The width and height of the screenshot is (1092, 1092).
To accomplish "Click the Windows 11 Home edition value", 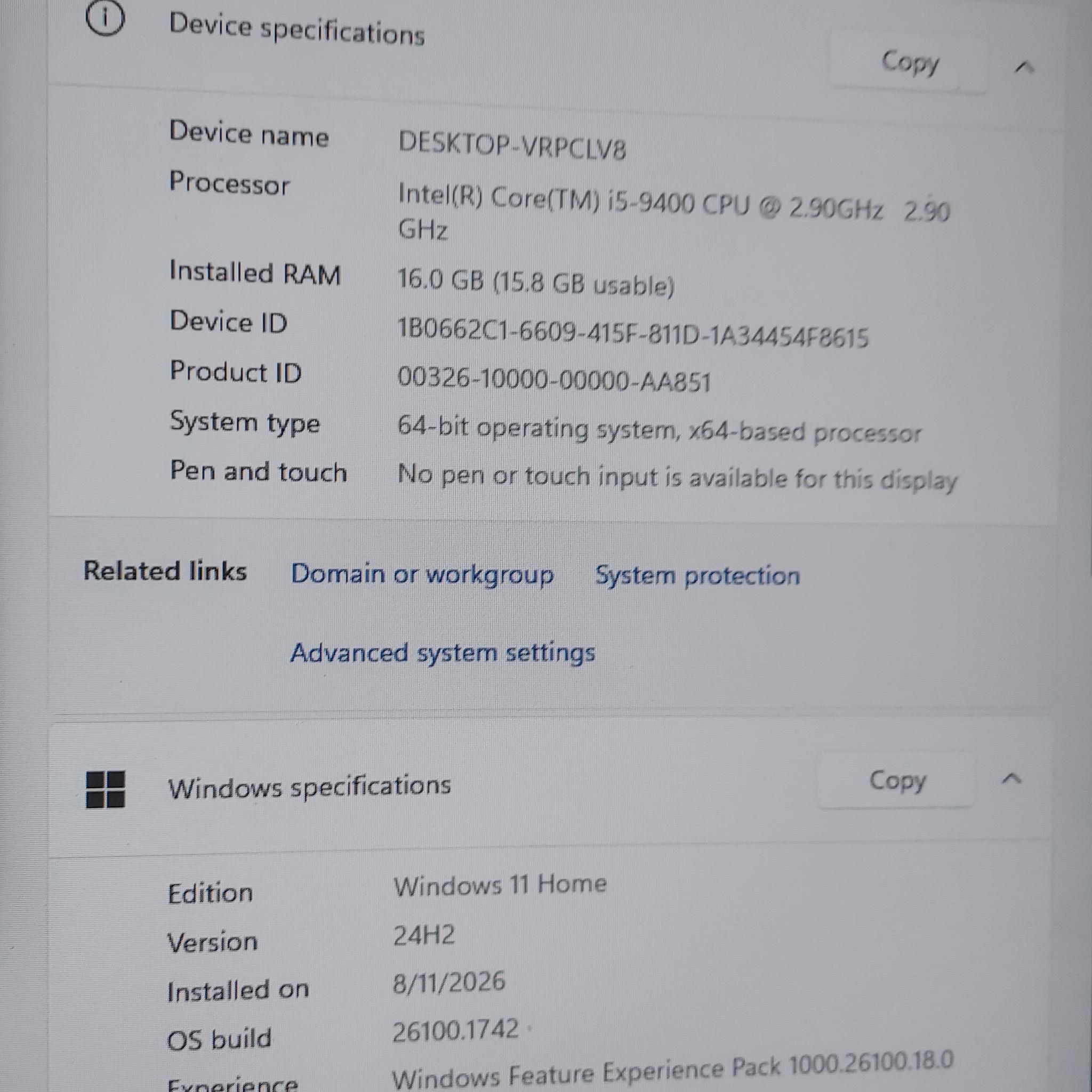I will coord(500,885).
